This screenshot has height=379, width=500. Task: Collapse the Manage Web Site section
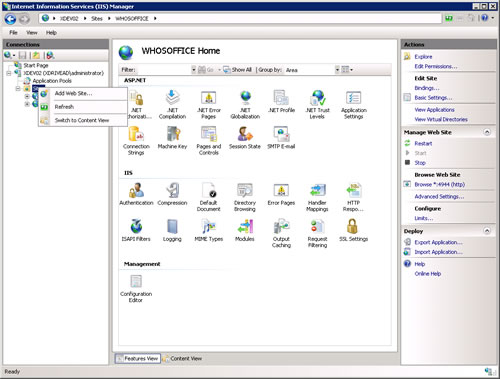pos(487,132)
